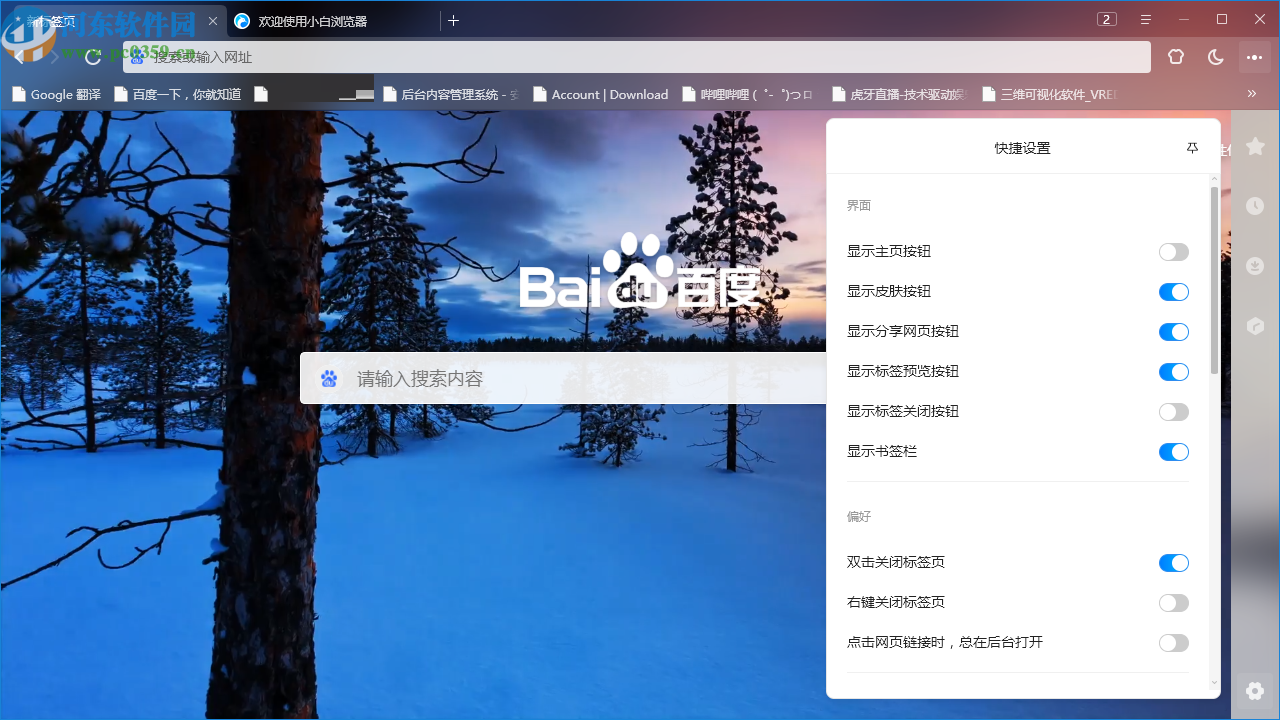
Task: Turn off 双击关闭标签页 switch
Action: 1173,562
